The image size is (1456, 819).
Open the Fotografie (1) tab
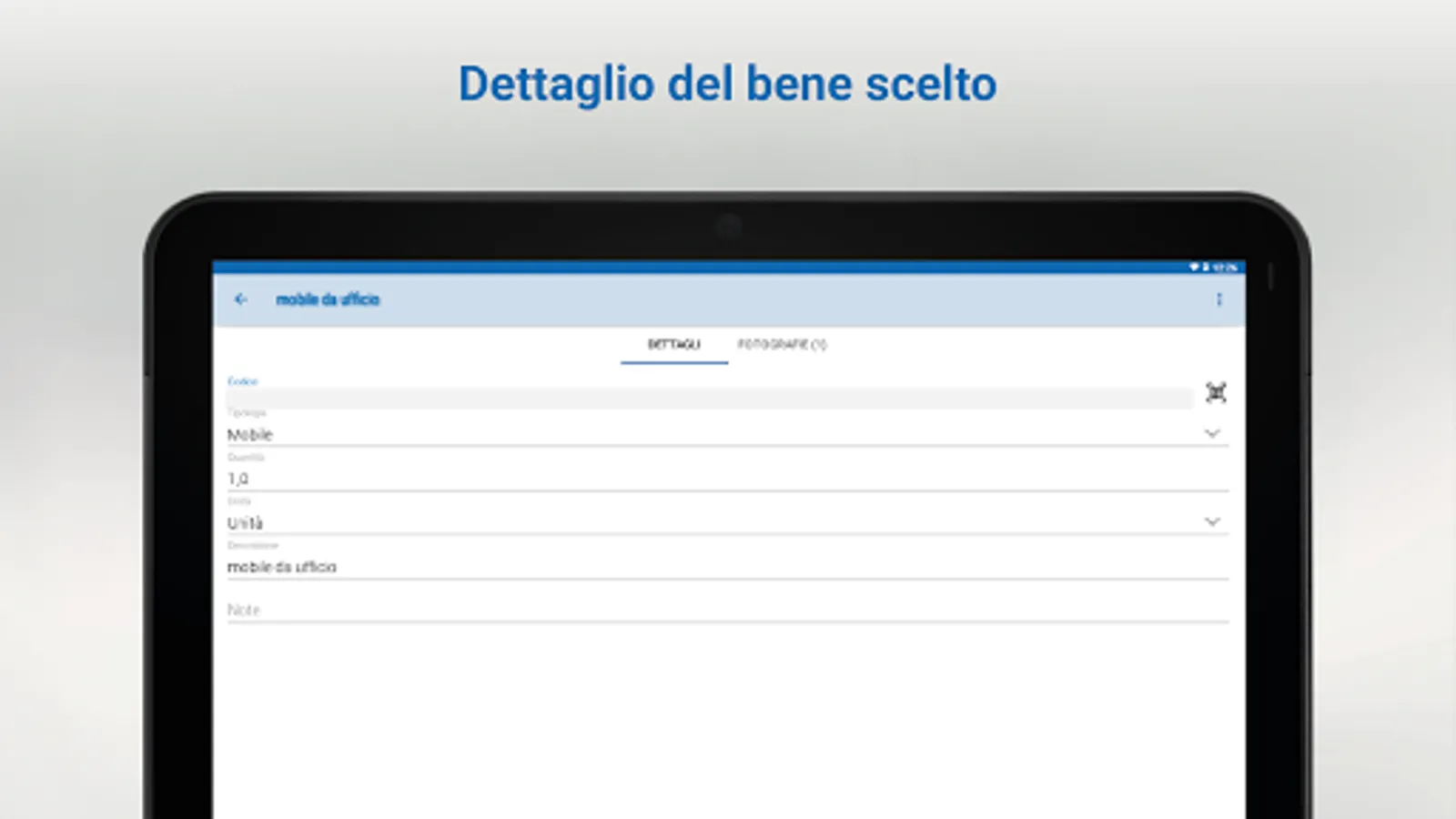click(782, 345)
